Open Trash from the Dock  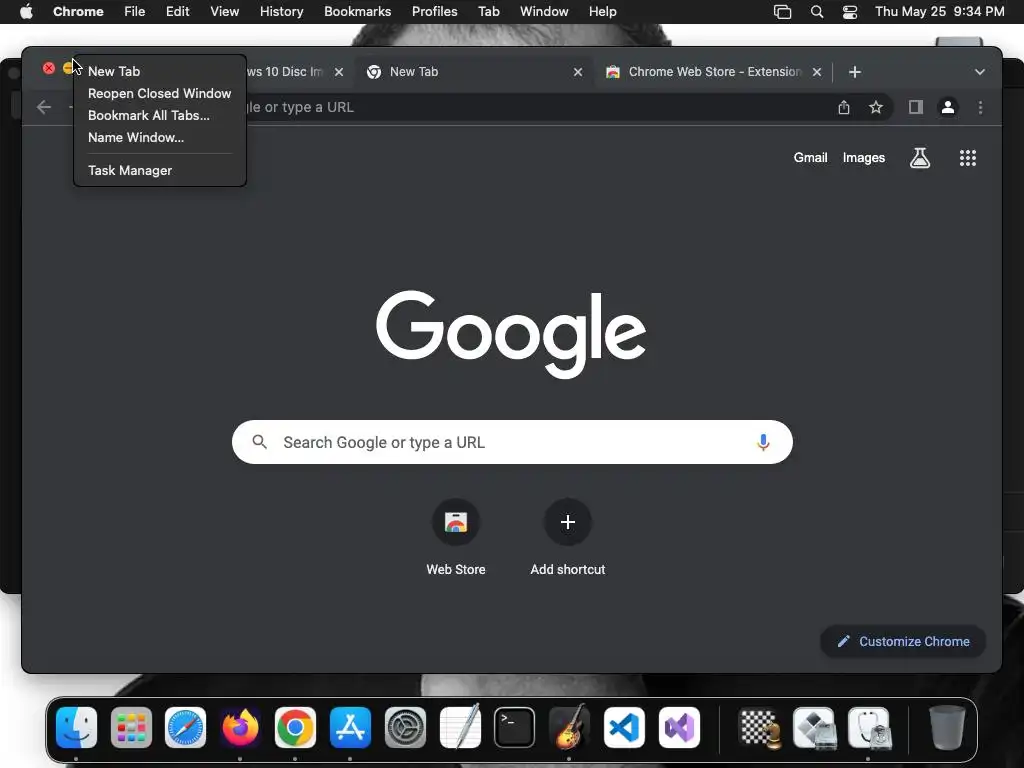[947, 728]
